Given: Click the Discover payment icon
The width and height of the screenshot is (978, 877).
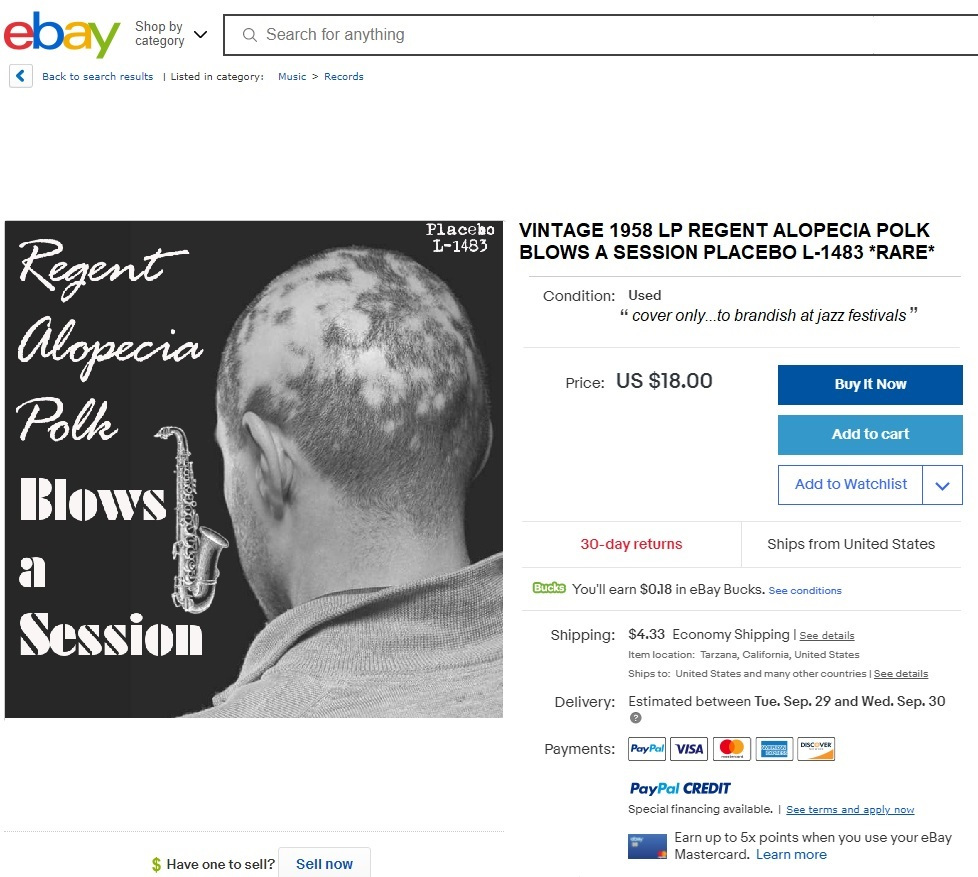Looking at the screenshot, I should pyautogui.click(x=816, y=749).
